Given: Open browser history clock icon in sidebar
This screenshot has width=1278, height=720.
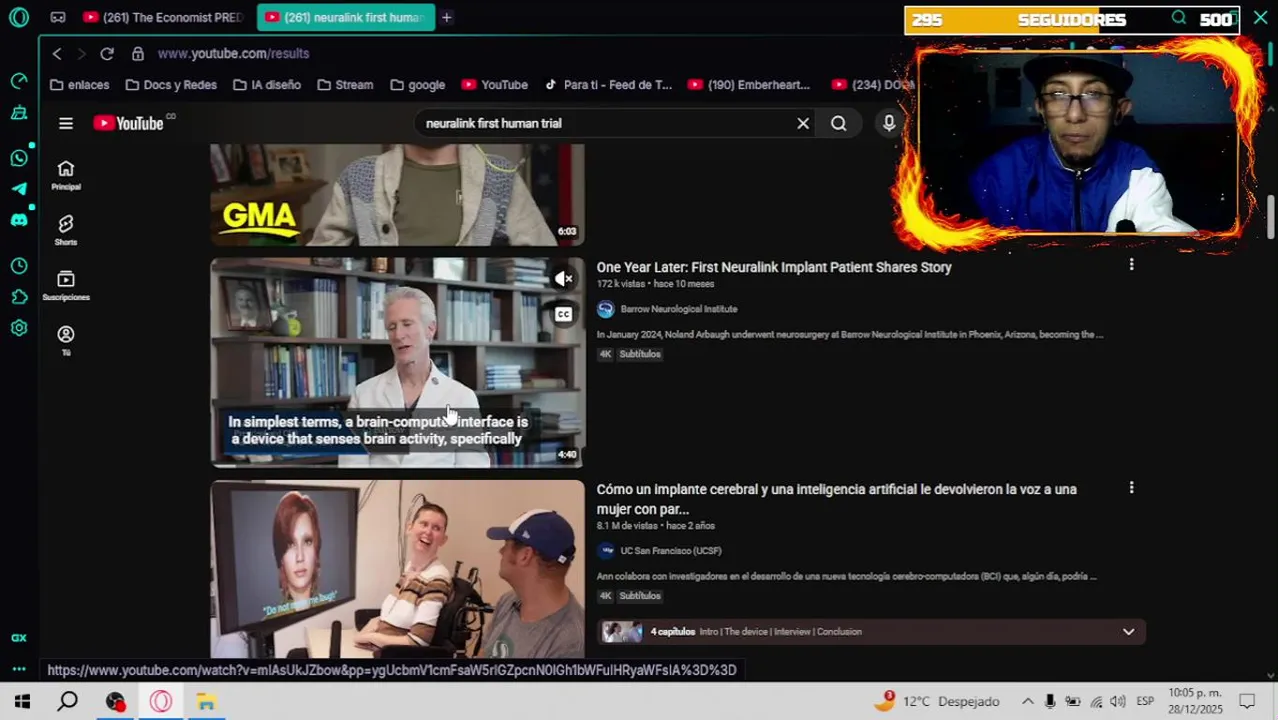Looking at the screenshot, I should tap(19, 266).
